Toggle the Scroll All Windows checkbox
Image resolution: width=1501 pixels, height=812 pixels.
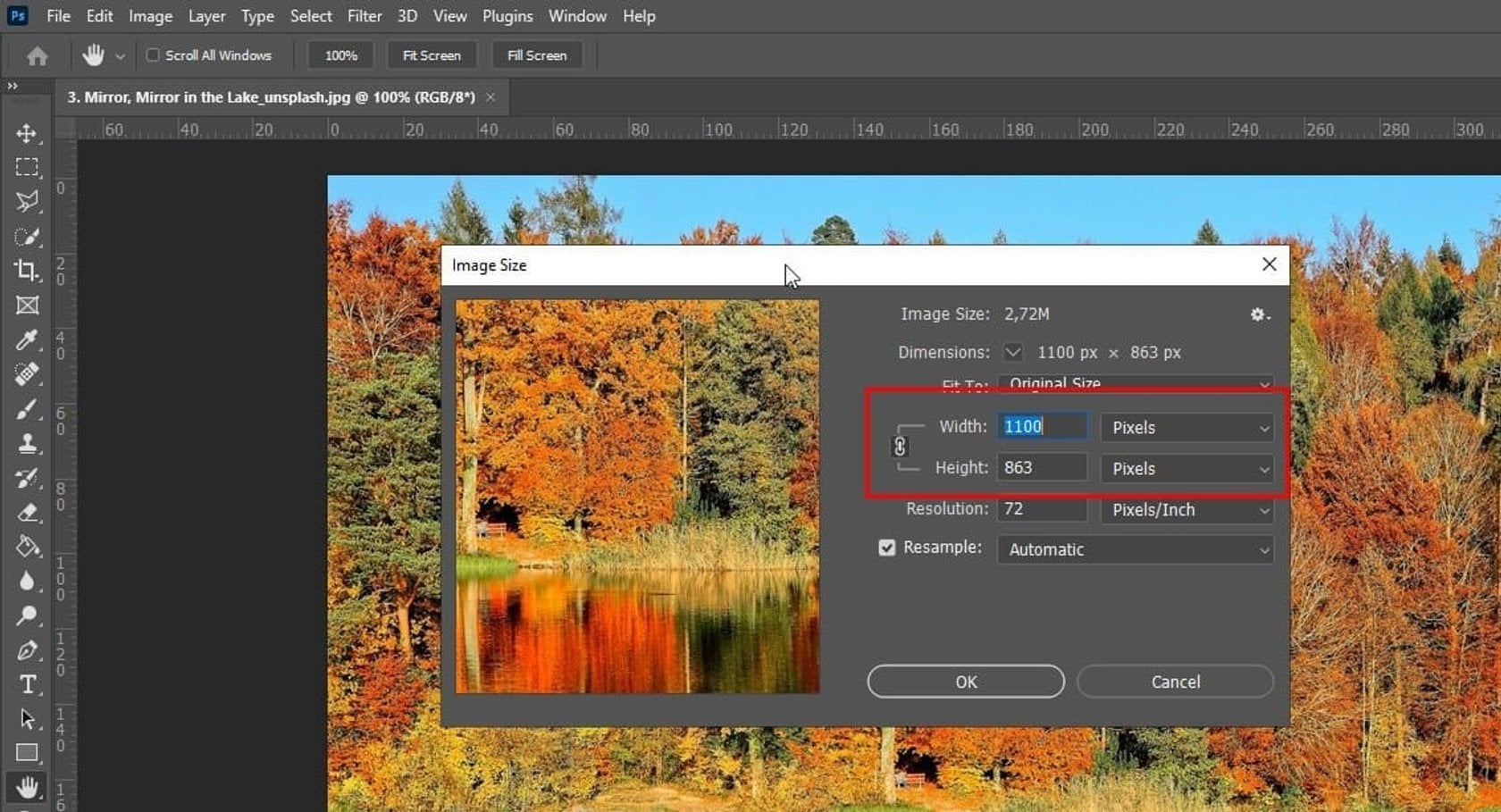(x=152, y=54)
